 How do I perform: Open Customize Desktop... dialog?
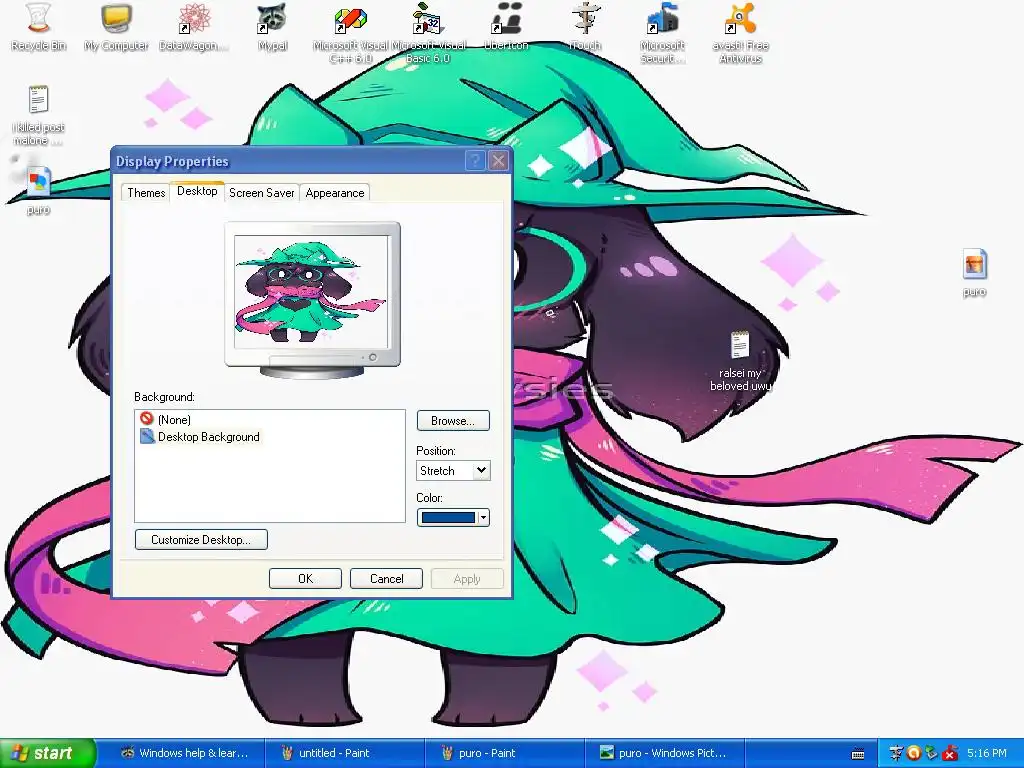point(201,539)
